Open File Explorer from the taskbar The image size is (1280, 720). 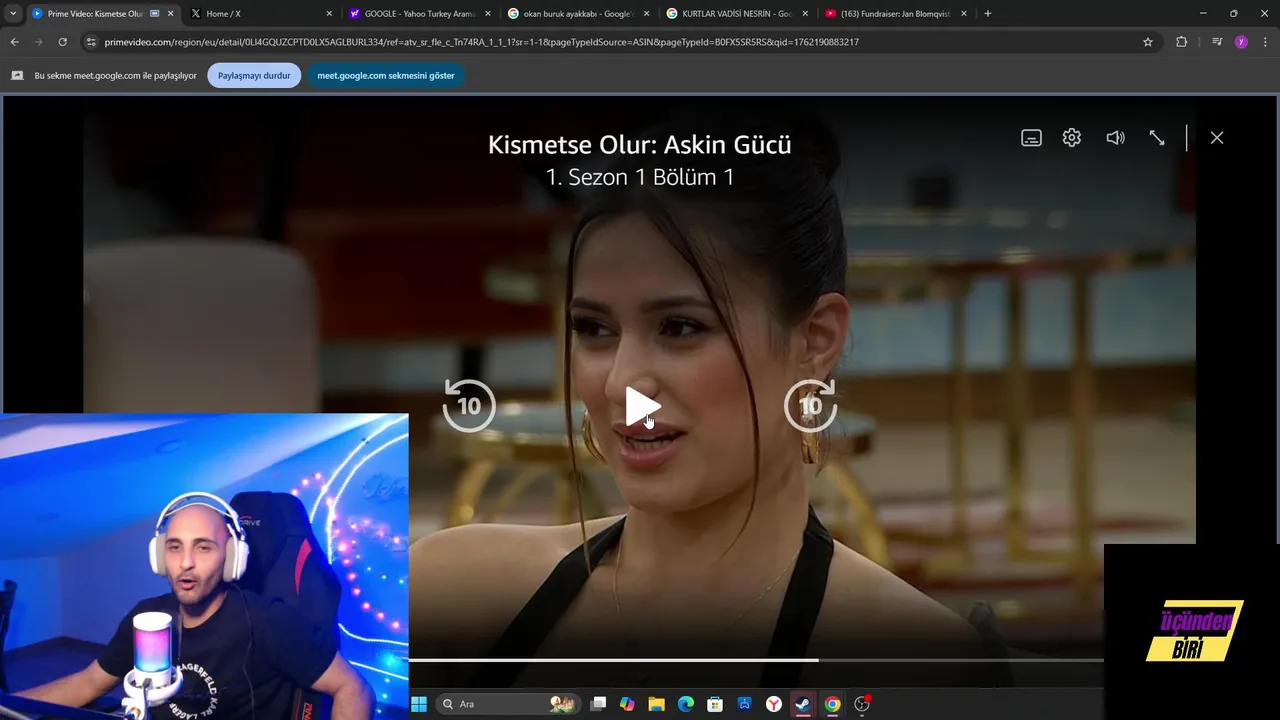click(x=657, y=704)
